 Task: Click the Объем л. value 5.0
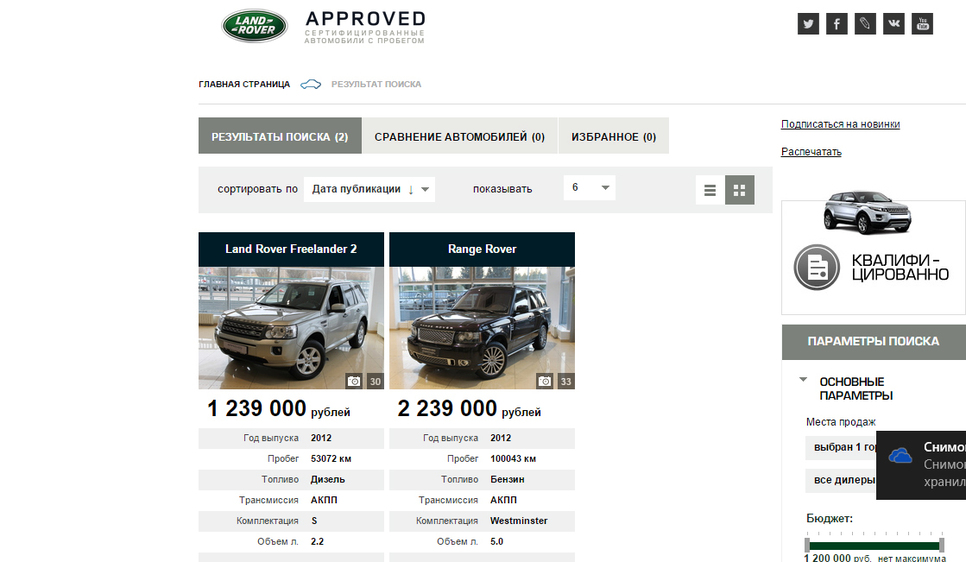[497, 542]
